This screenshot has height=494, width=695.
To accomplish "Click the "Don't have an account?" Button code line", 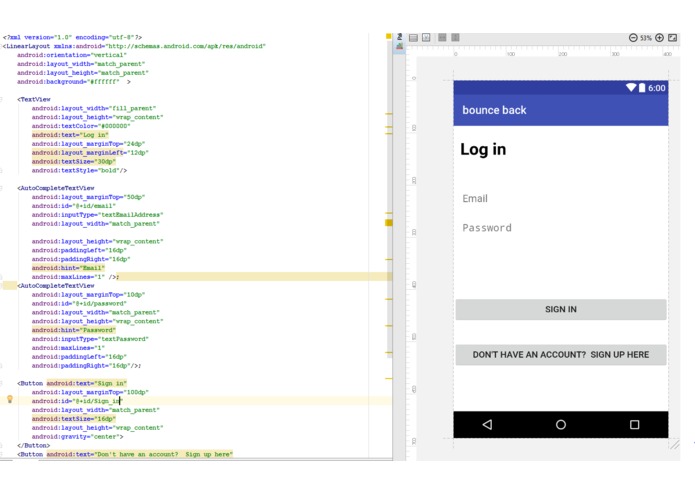I will 125,454.
